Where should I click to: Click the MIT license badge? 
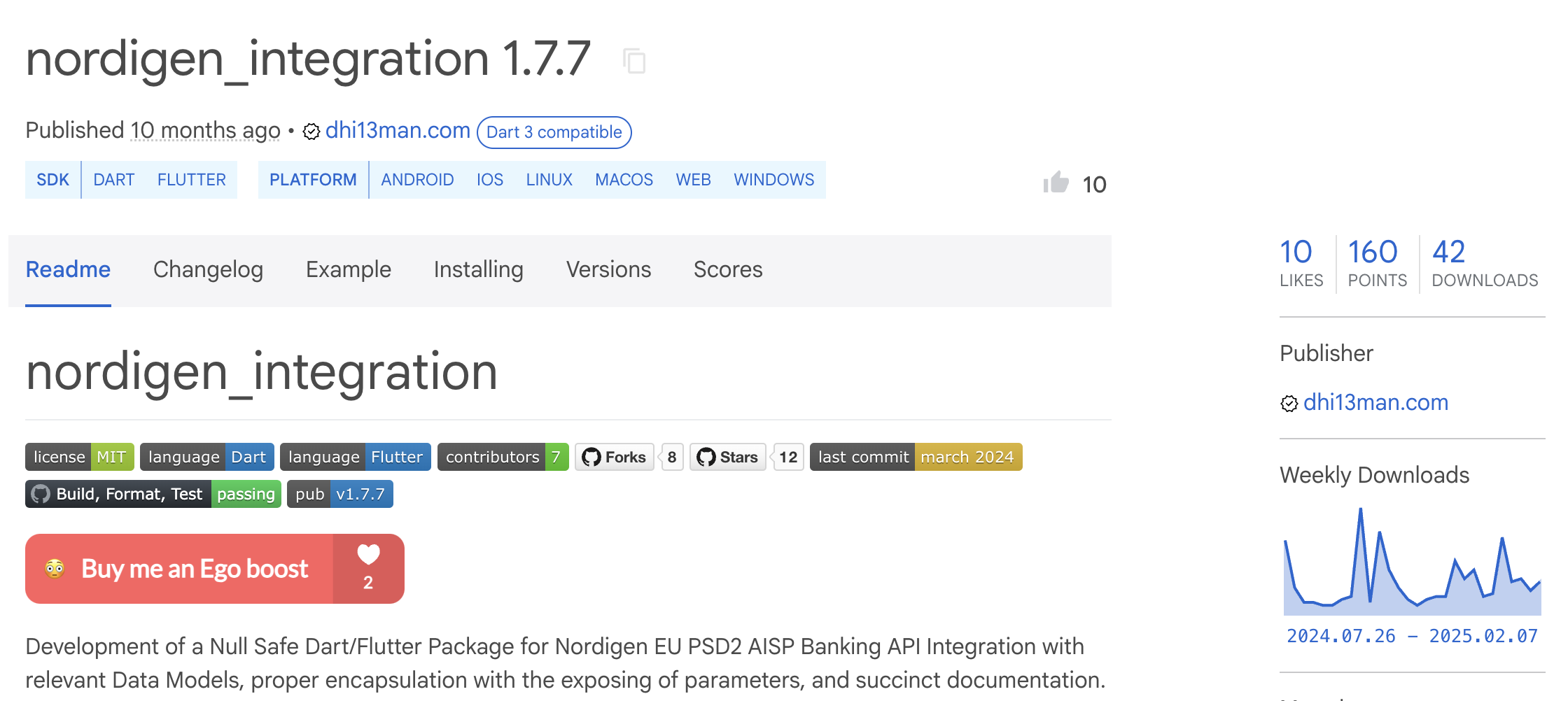[x=79, y=457]
